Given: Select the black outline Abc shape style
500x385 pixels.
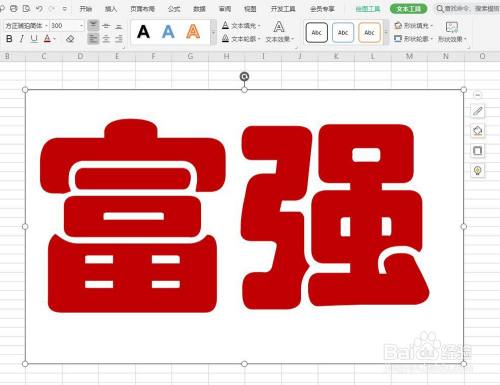Looking at the screenshot, I should coord(316,33).
